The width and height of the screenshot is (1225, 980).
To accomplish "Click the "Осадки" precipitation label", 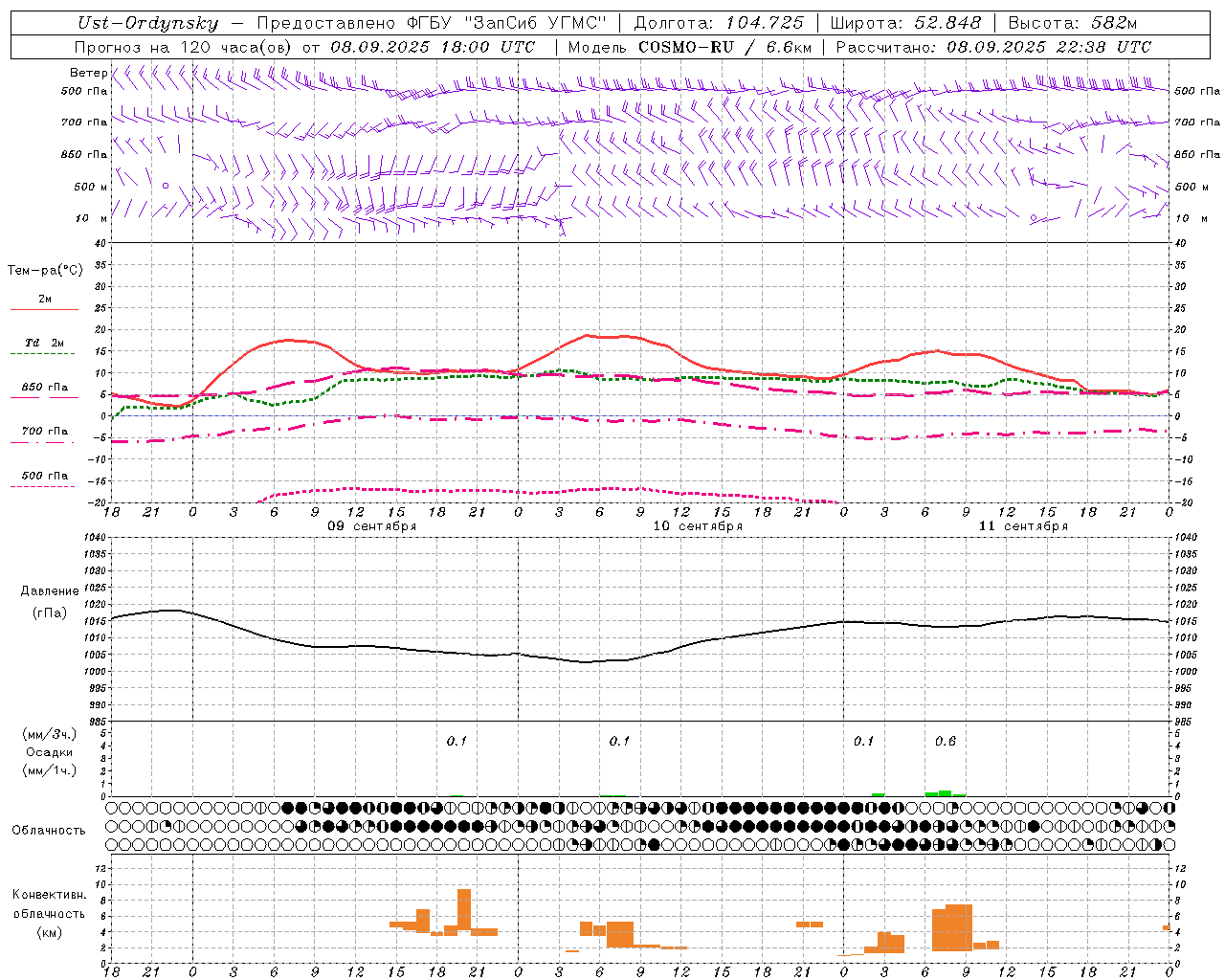I will (50, 752).
